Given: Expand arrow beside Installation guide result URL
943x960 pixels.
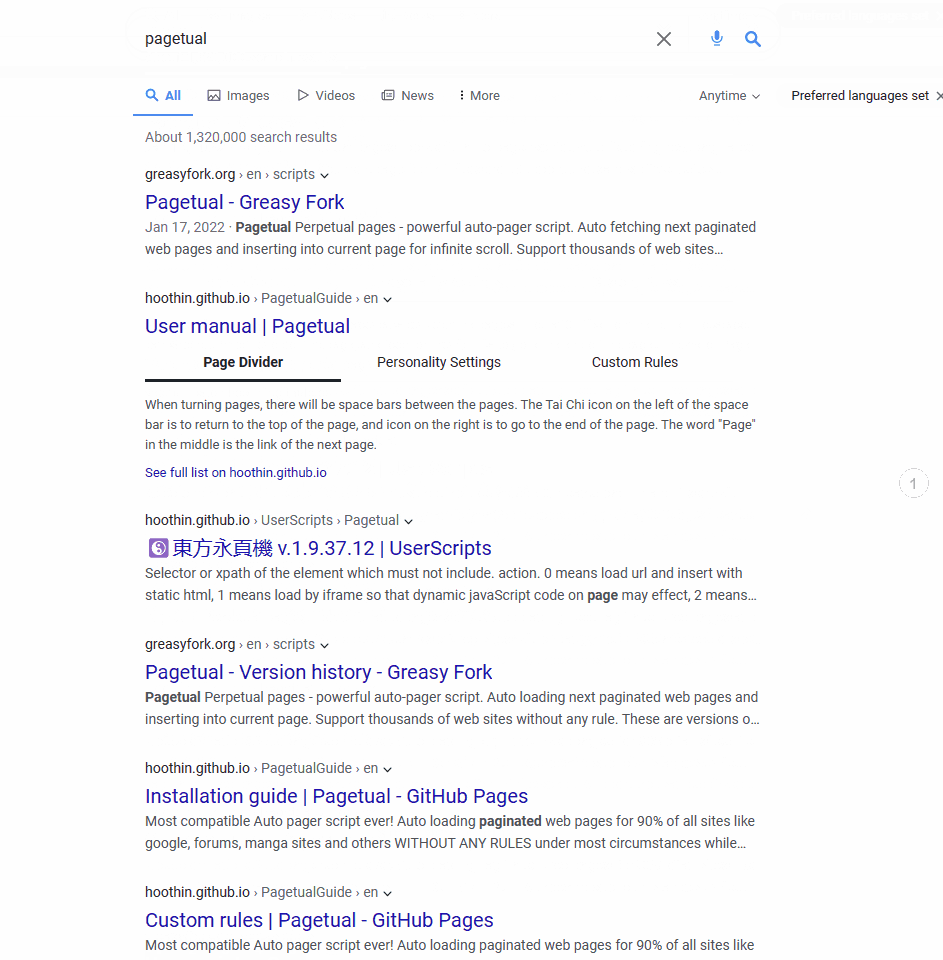Looking at the screenshot, I should [x=388, y=770].
